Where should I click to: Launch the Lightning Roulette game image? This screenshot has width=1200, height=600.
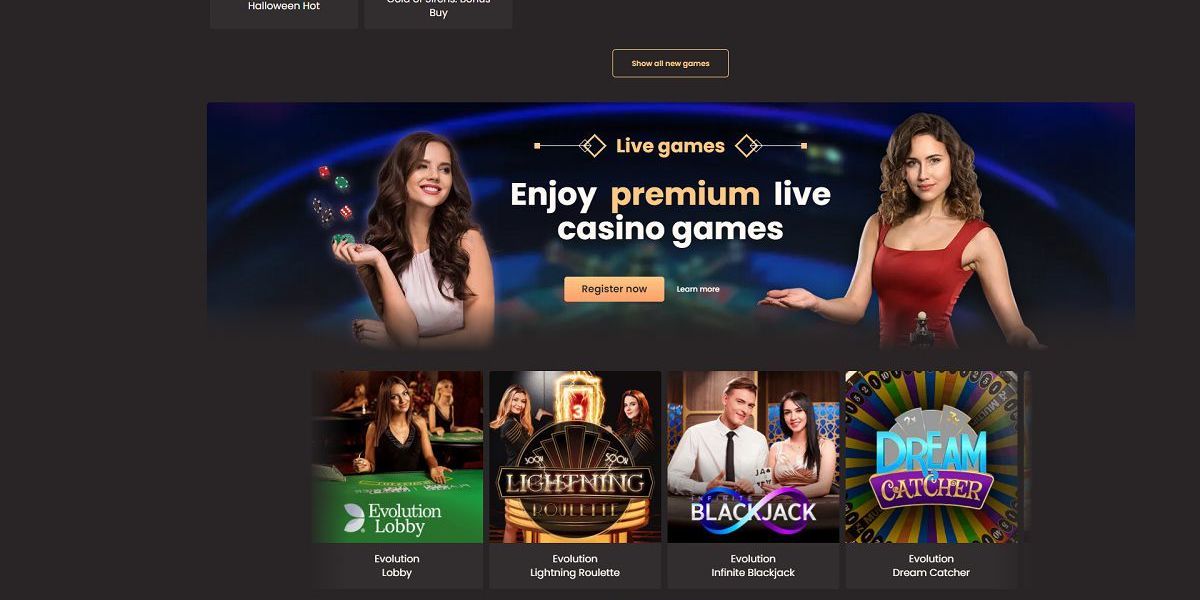pyautogui.click(x=575, y=457)
